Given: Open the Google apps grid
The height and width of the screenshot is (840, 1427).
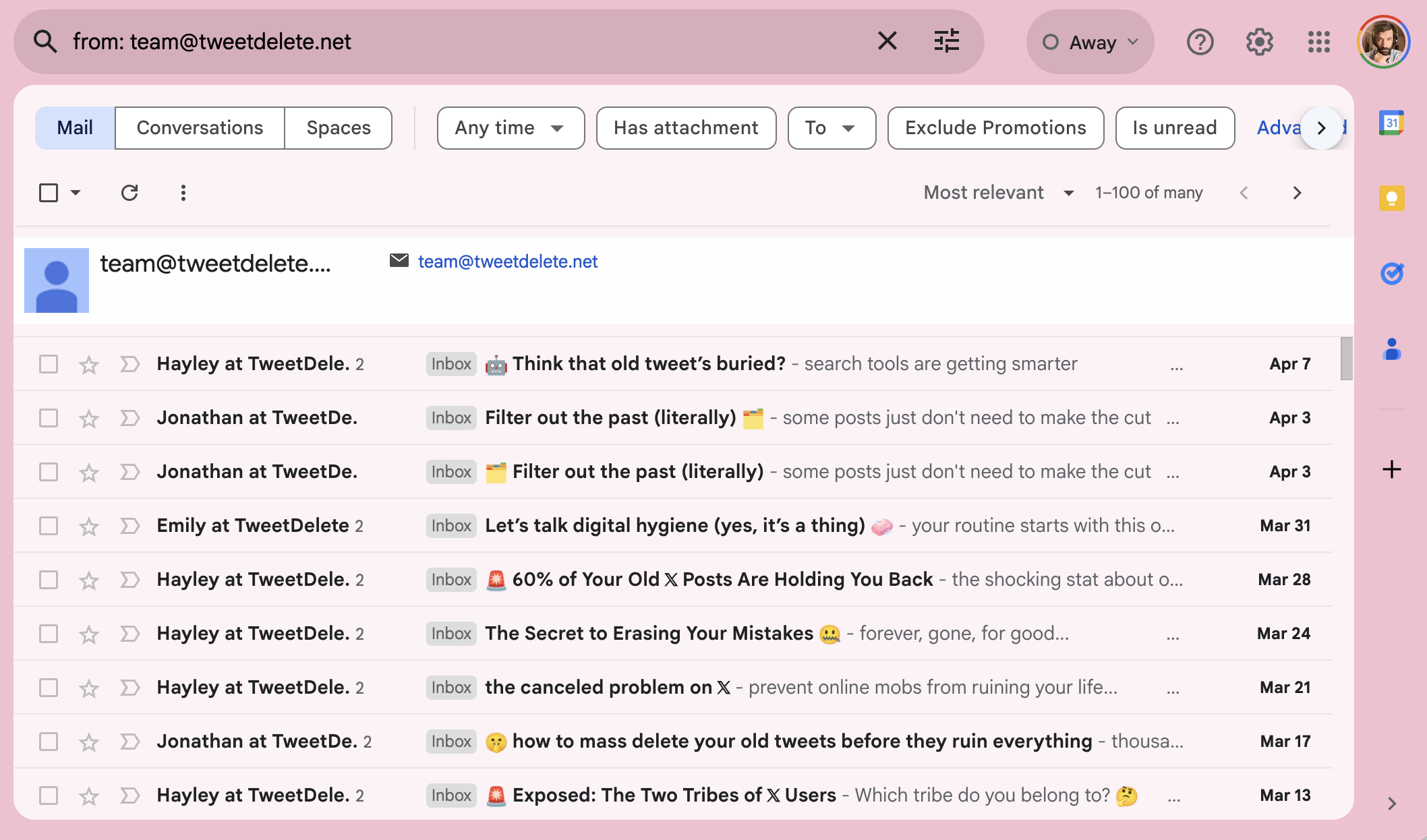Looking at the screenshot, I should (1318, 42).
